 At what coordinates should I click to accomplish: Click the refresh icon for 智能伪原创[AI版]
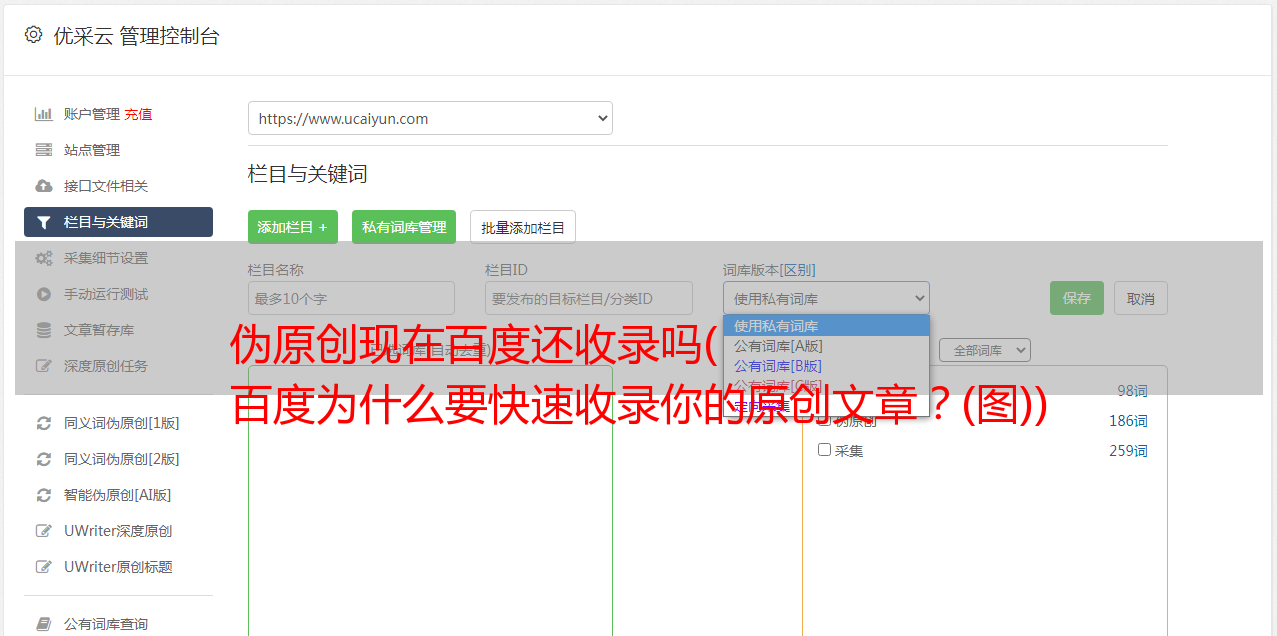coord(44,495)
